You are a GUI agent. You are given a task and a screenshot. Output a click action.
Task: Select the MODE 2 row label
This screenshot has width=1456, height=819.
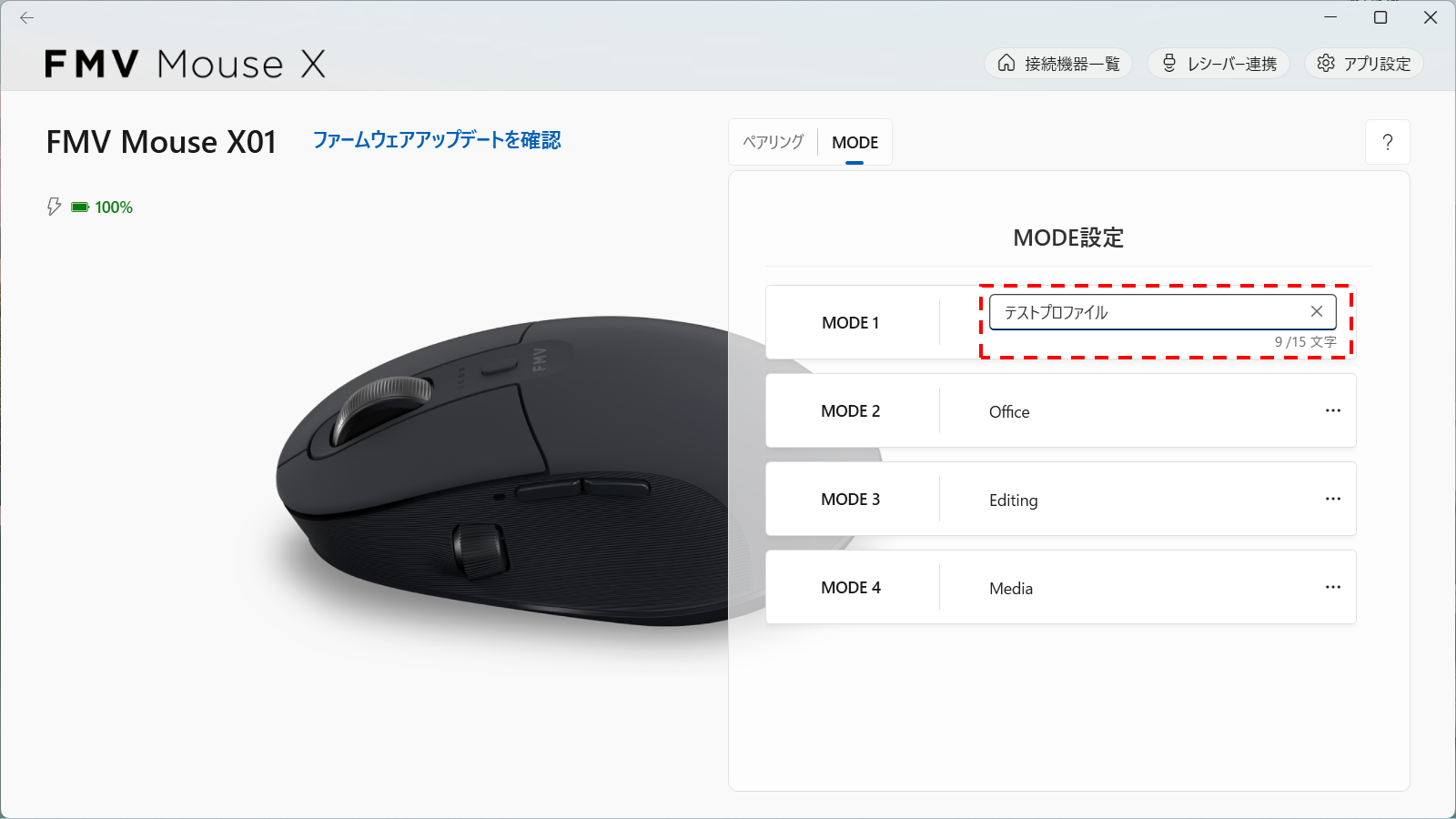[x=851, y=411]
